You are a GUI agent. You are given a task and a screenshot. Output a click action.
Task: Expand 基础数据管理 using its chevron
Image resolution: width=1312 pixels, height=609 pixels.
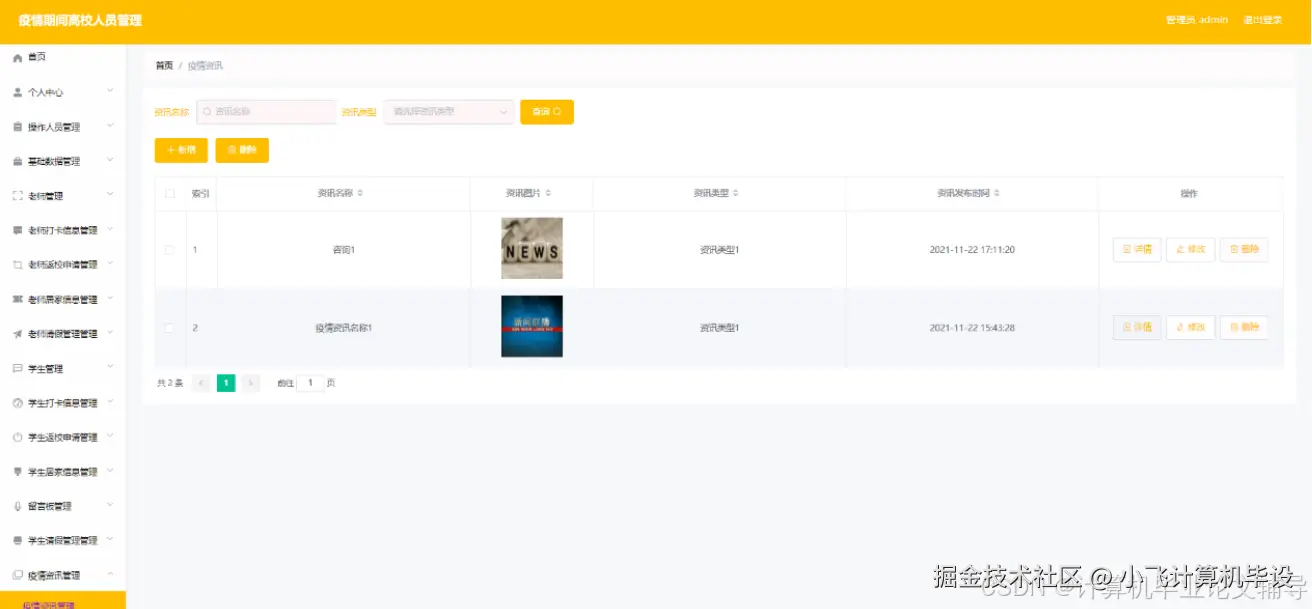pyautogui.click(x=110, y=160)
